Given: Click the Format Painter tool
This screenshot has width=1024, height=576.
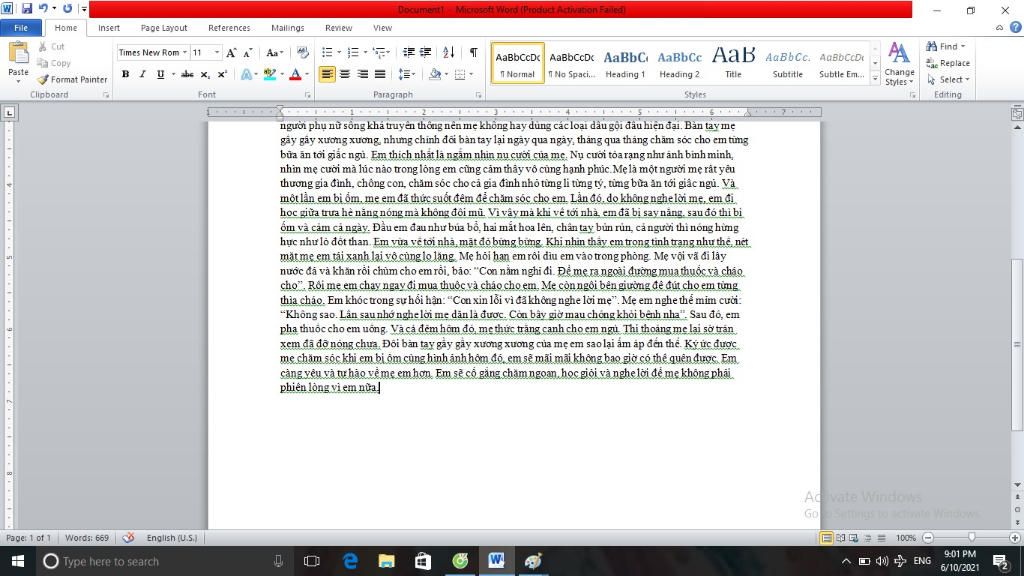Looking at the screenshot, I should coord(72,79).
